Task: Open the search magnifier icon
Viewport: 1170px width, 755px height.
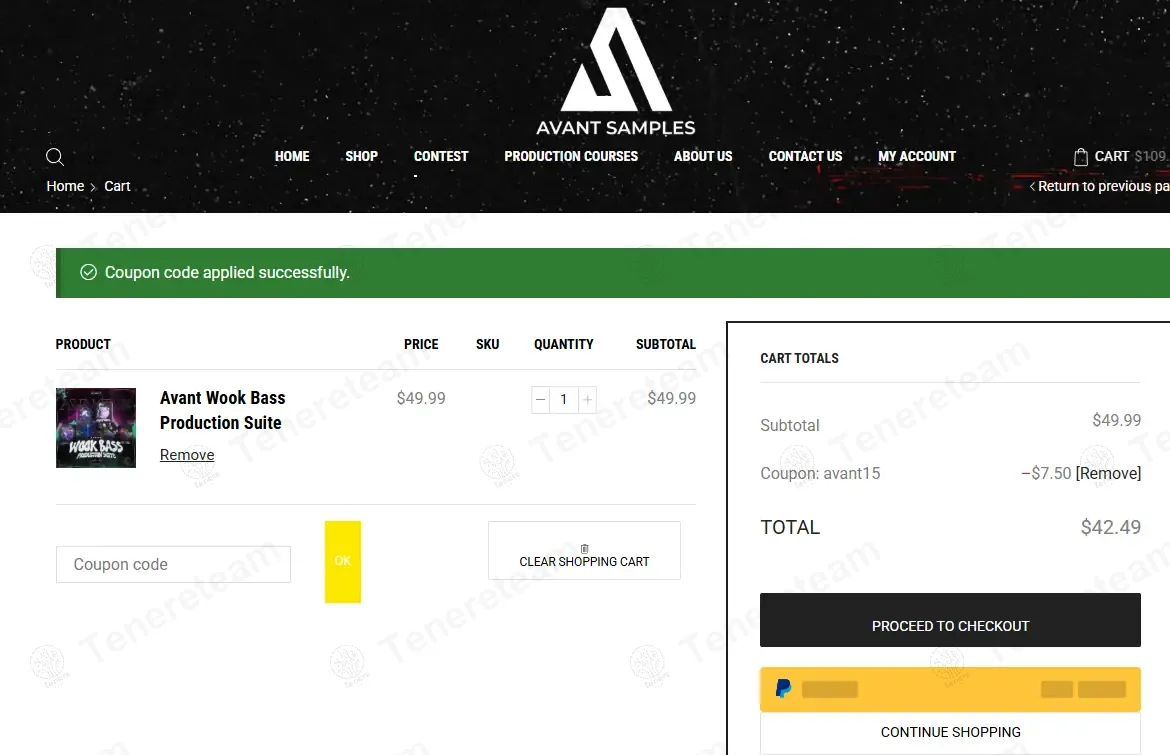Action: click(x=54, y=157)
